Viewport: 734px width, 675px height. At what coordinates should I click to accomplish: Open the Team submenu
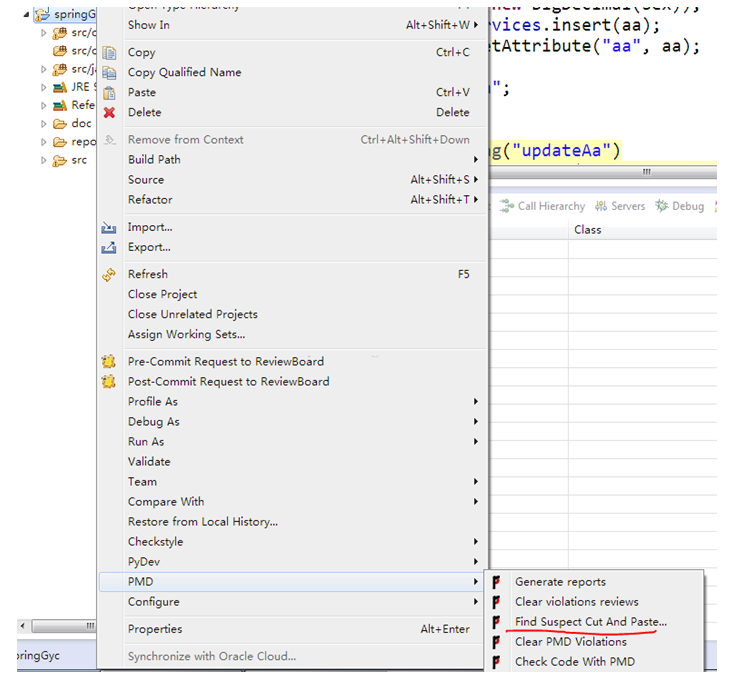point(292,482)
